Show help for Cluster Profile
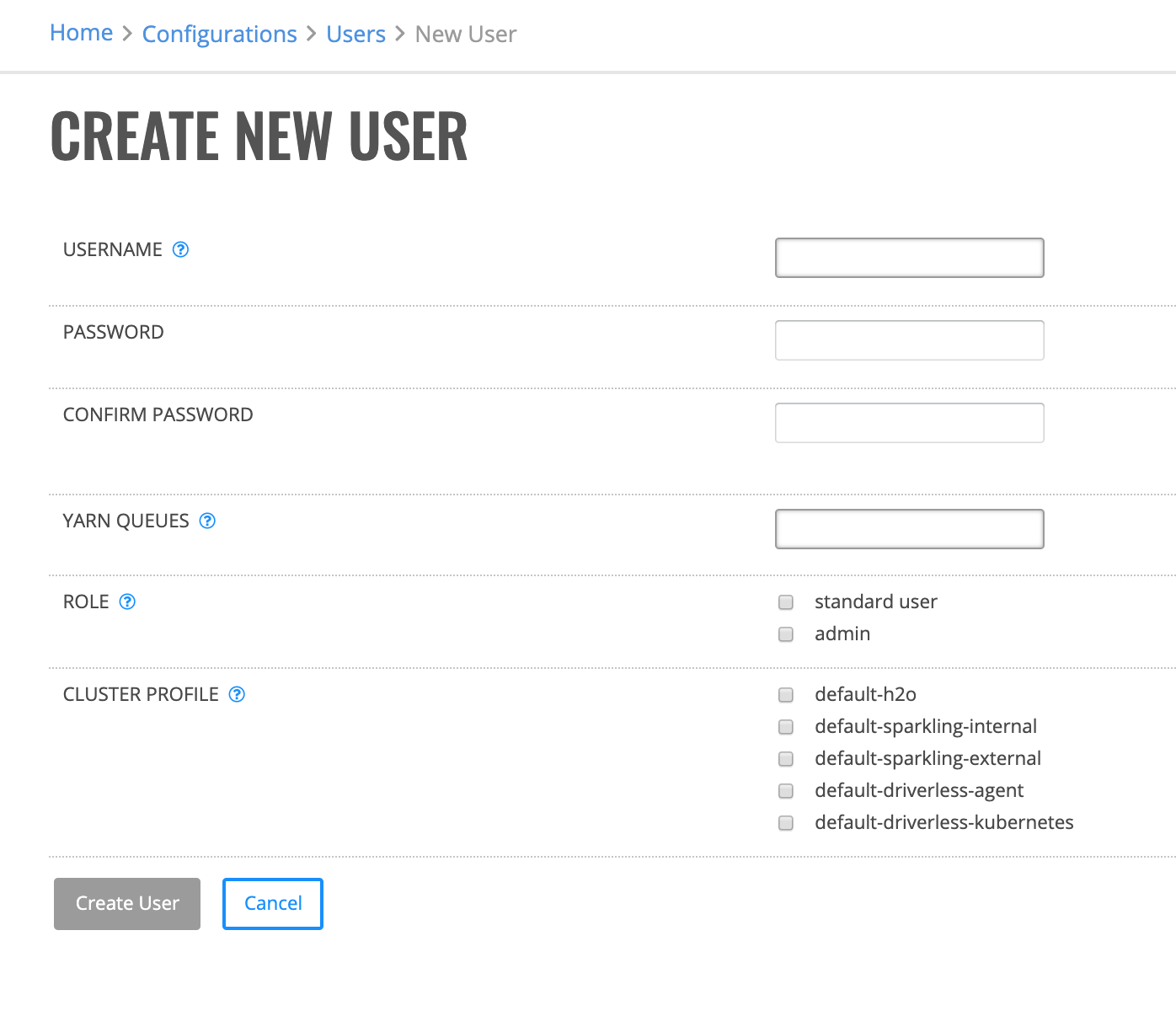1176x1016 pixels. pyautogui.click(x=237, y=694)
